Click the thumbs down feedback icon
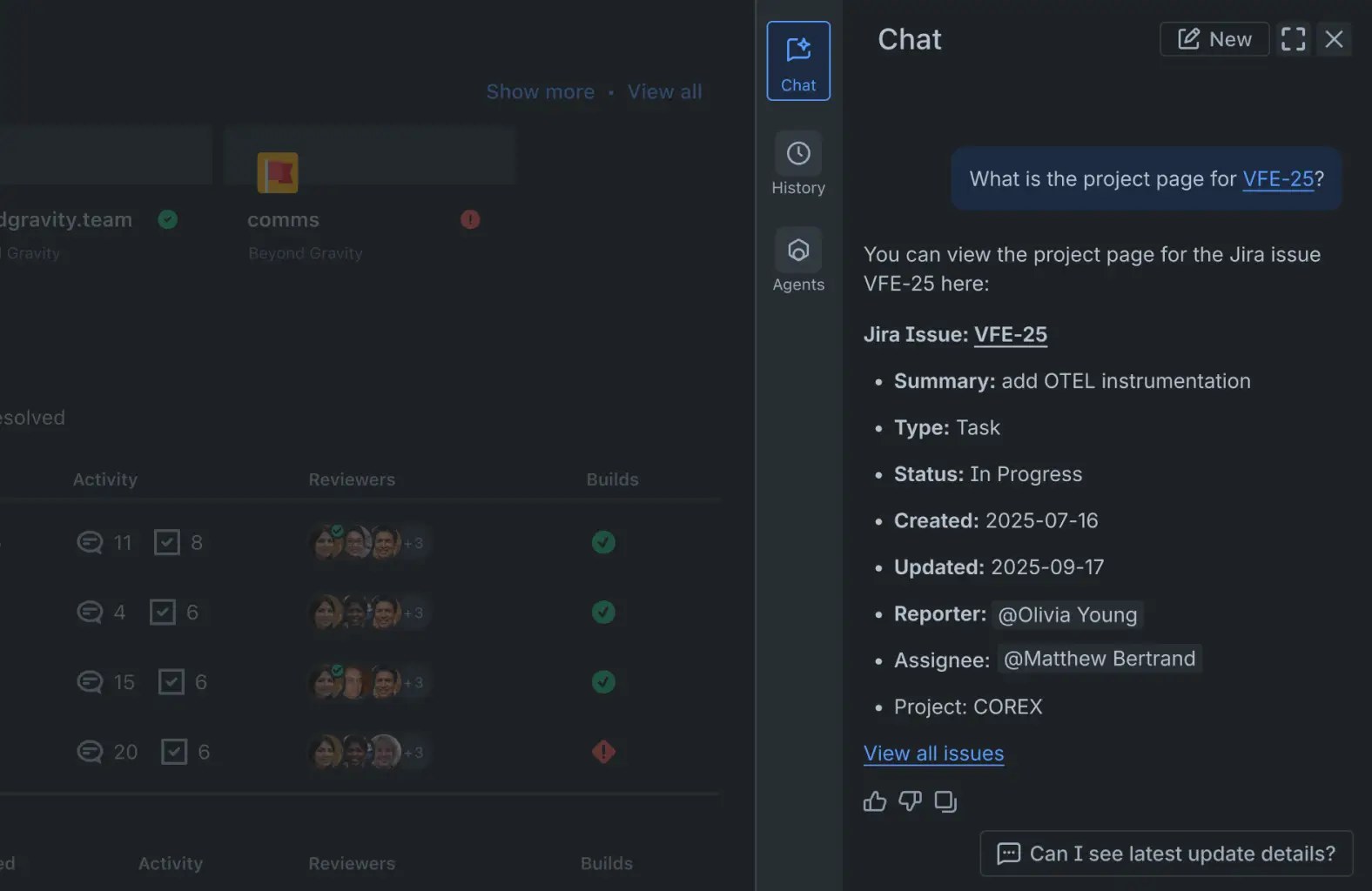This screenshot has height=891, width=1372. tap(910, 801)
